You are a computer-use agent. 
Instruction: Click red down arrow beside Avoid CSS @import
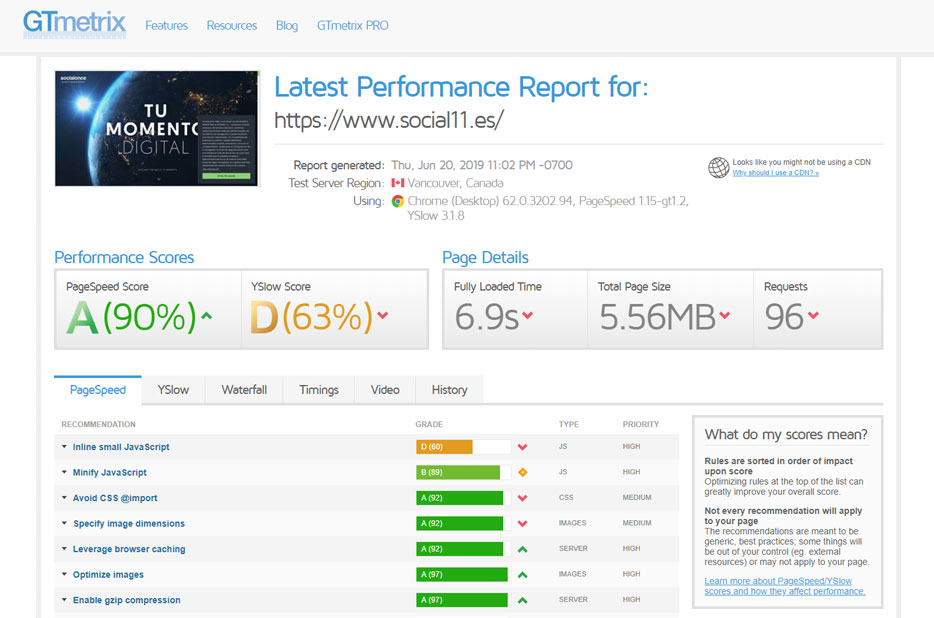[522, 498]
